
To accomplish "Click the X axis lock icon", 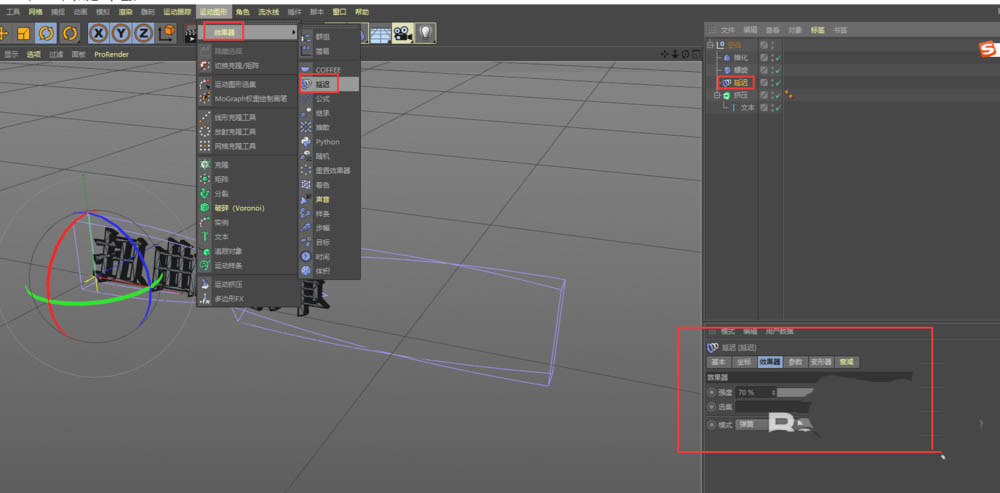I will click(x=99, y=32).
